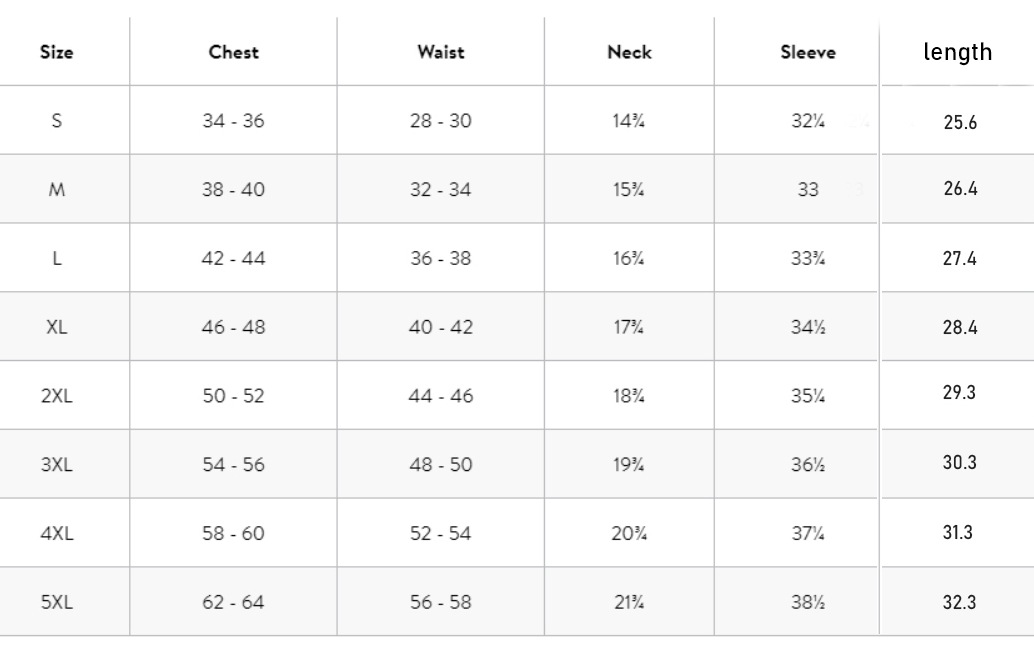Click the sleeve value 33 for M

coord(808,190)
